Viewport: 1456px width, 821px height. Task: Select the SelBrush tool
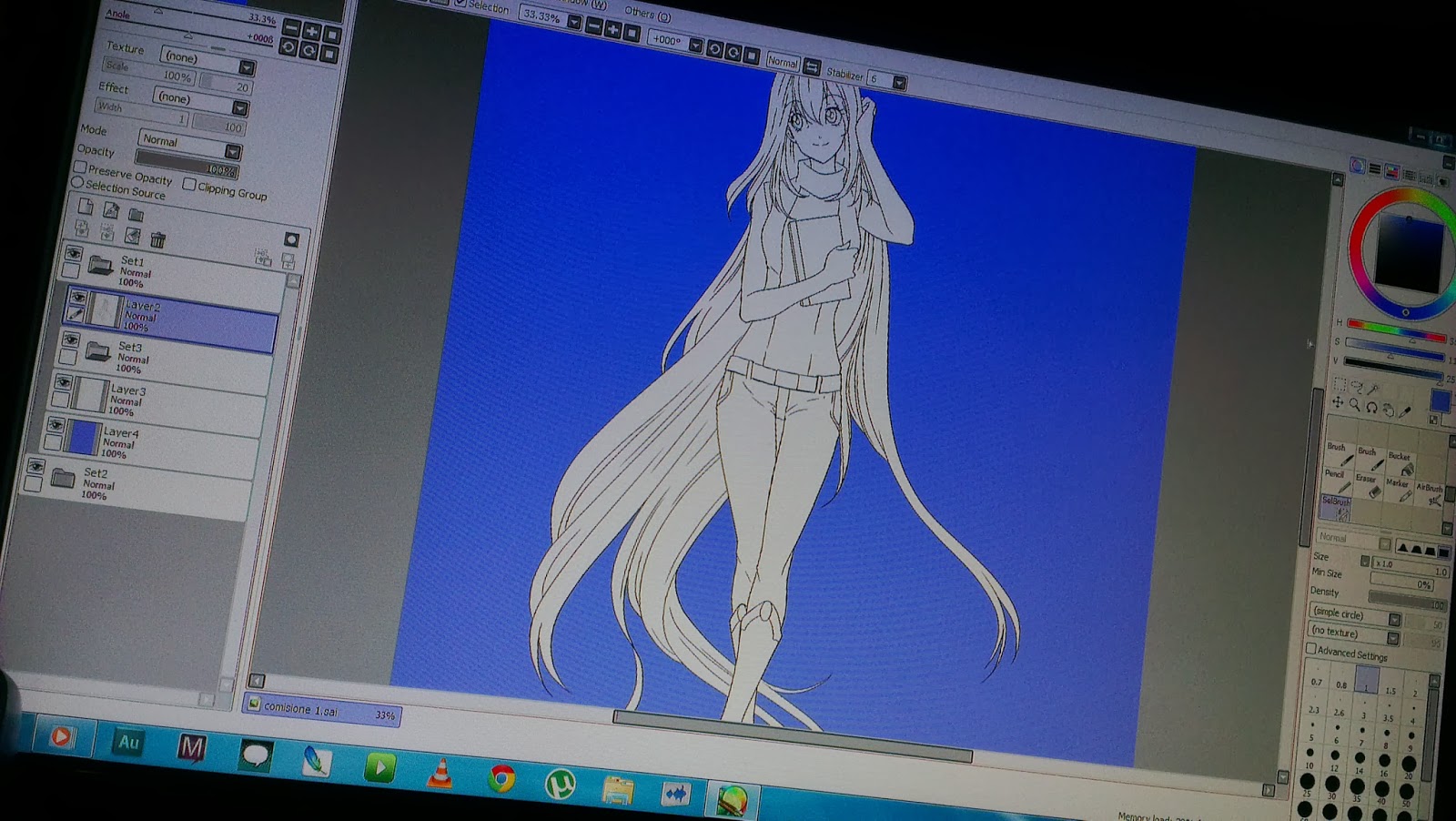tap(1335, 507)
